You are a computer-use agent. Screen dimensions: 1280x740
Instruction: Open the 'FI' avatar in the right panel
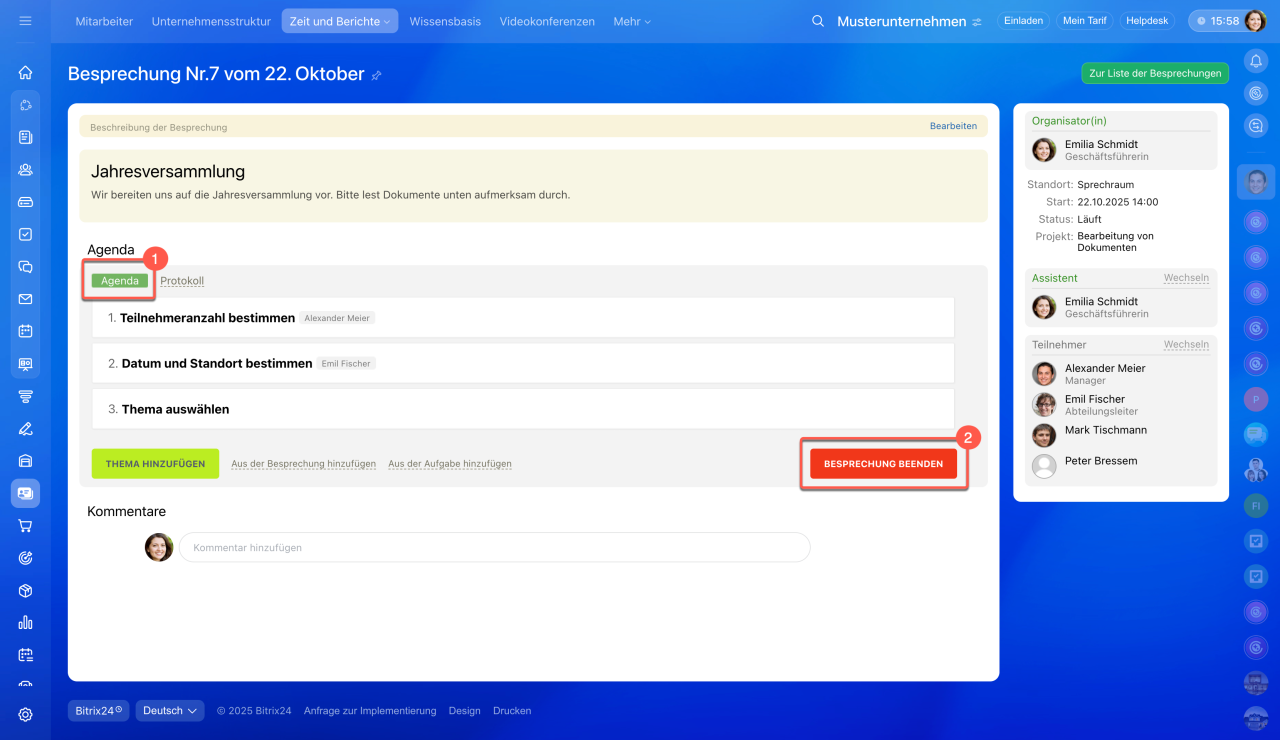point(1256,506)
